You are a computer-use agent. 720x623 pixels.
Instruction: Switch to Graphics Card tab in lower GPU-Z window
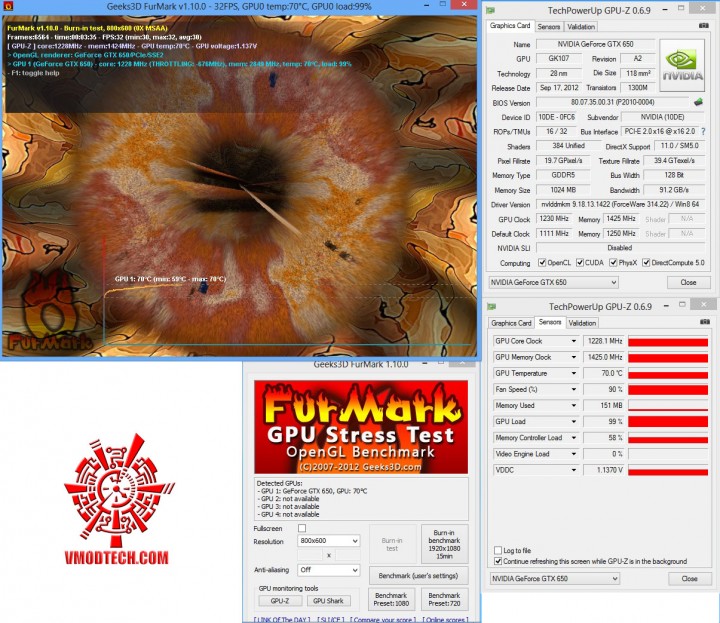(x=511, y=323)
